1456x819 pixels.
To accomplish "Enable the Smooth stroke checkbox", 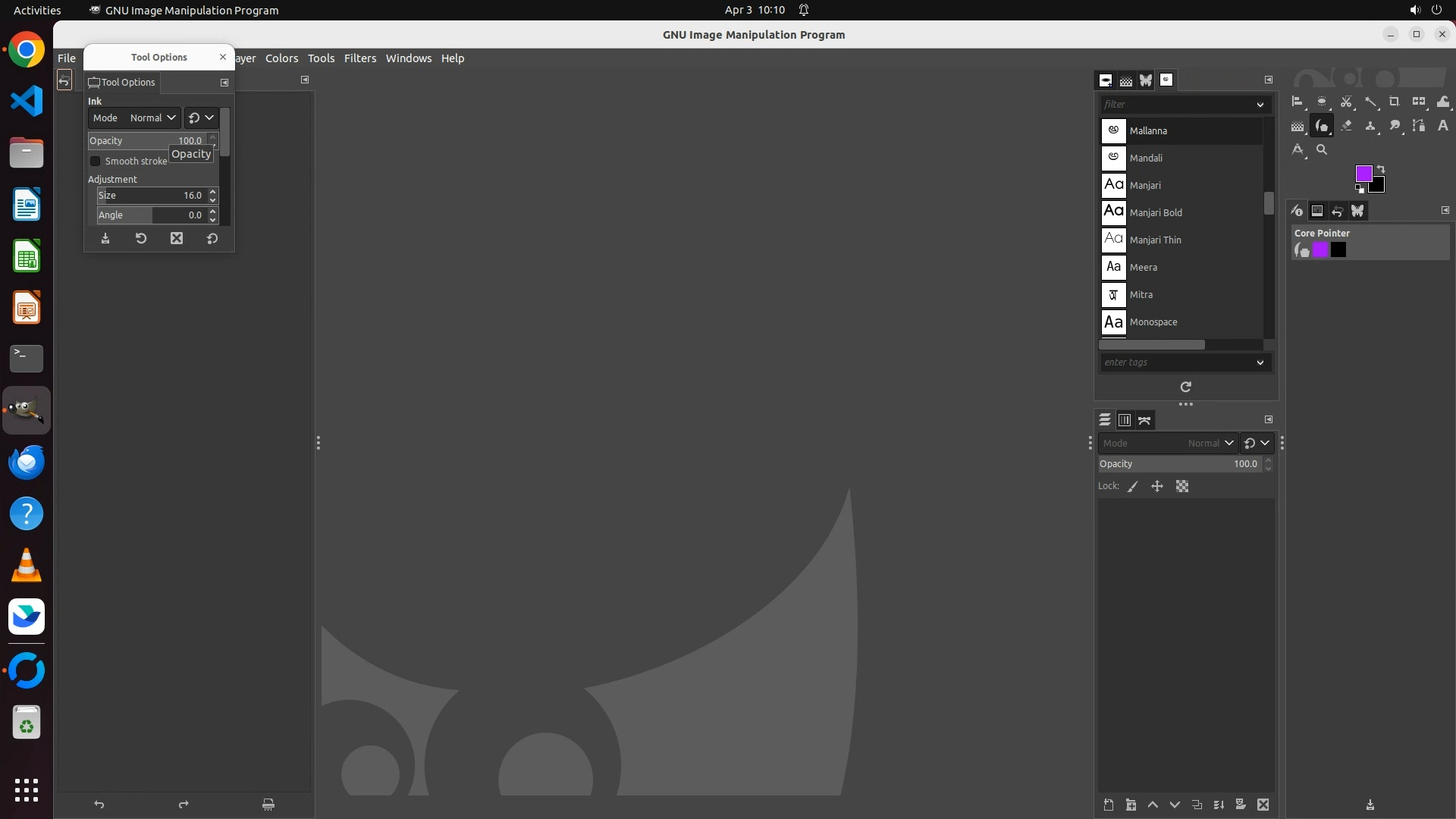I will coord(96,161).
